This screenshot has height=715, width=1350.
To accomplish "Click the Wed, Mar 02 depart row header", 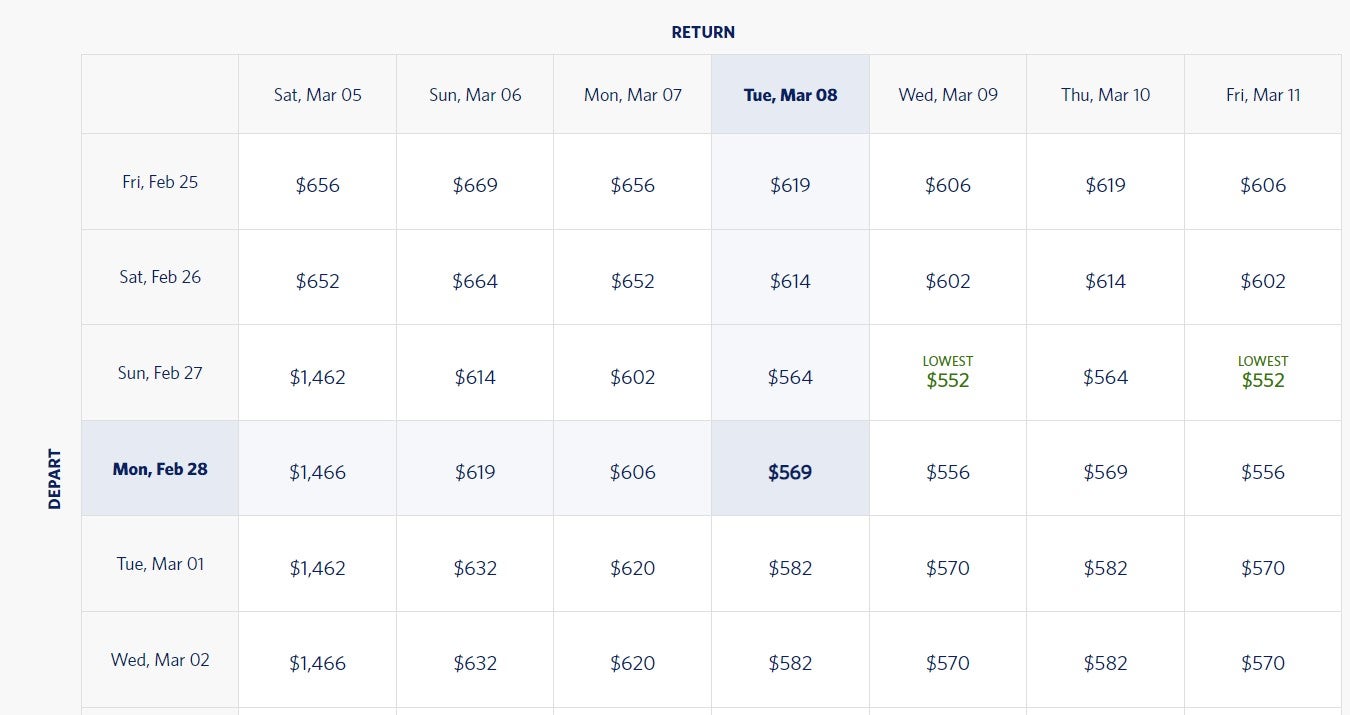I will 160,659.
